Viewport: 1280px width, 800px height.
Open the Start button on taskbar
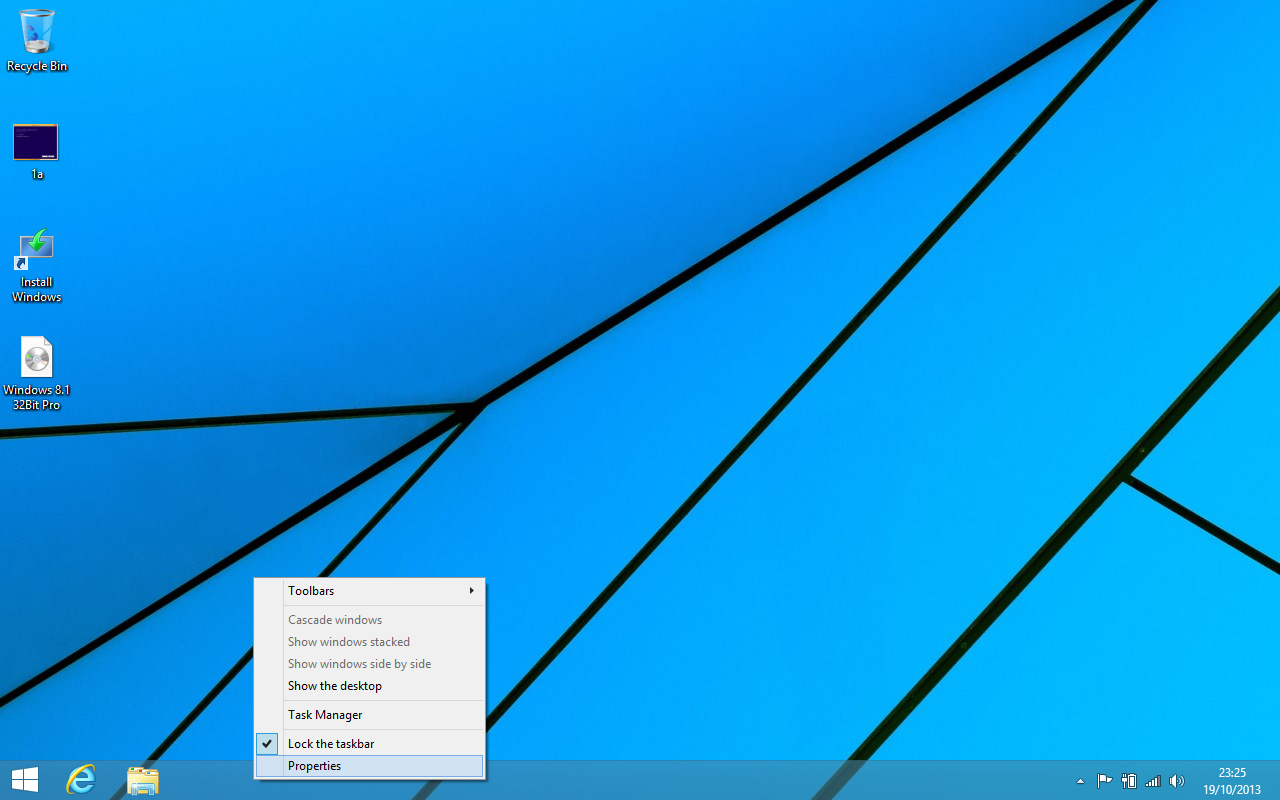click(25, 780)
